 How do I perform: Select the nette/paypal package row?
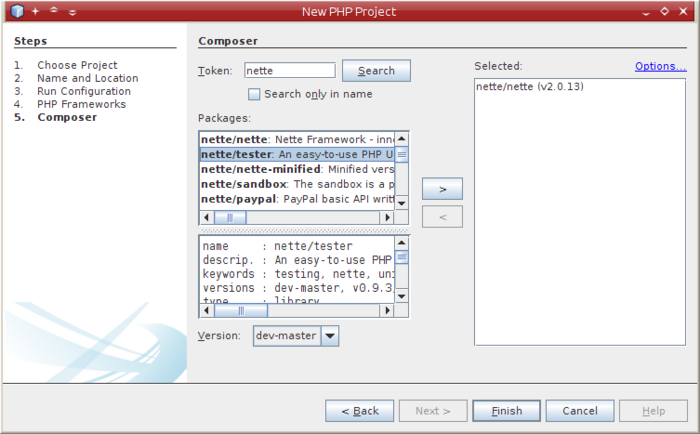click(x=297, y=199)
